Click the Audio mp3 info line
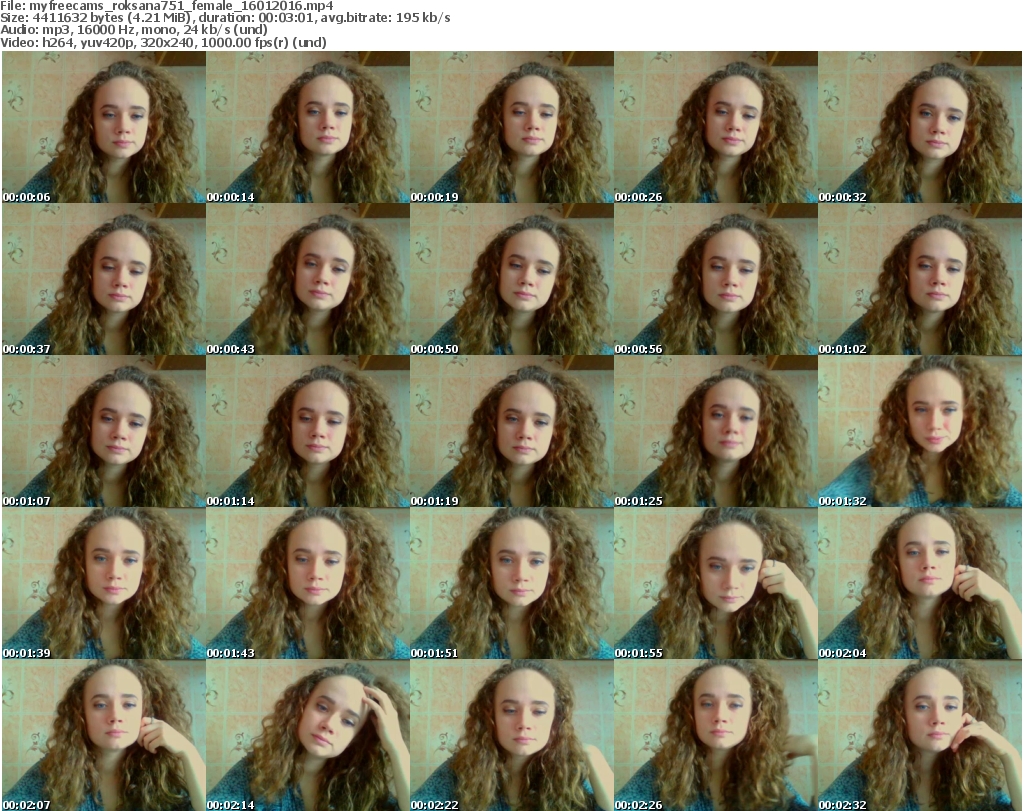This screenshot has height=811, width=1024. (134, 30)
